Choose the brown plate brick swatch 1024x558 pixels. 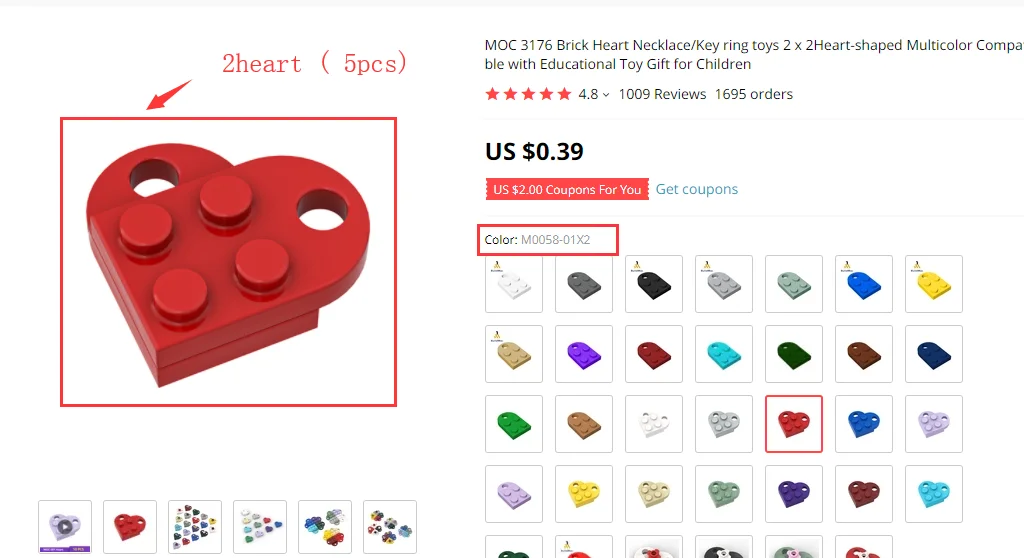point(863,353)
